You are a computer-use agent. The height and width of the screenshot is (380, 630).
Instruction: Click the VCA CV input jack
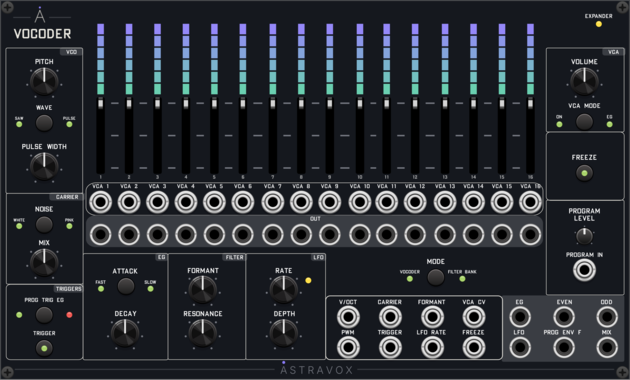tap(474, 317)
